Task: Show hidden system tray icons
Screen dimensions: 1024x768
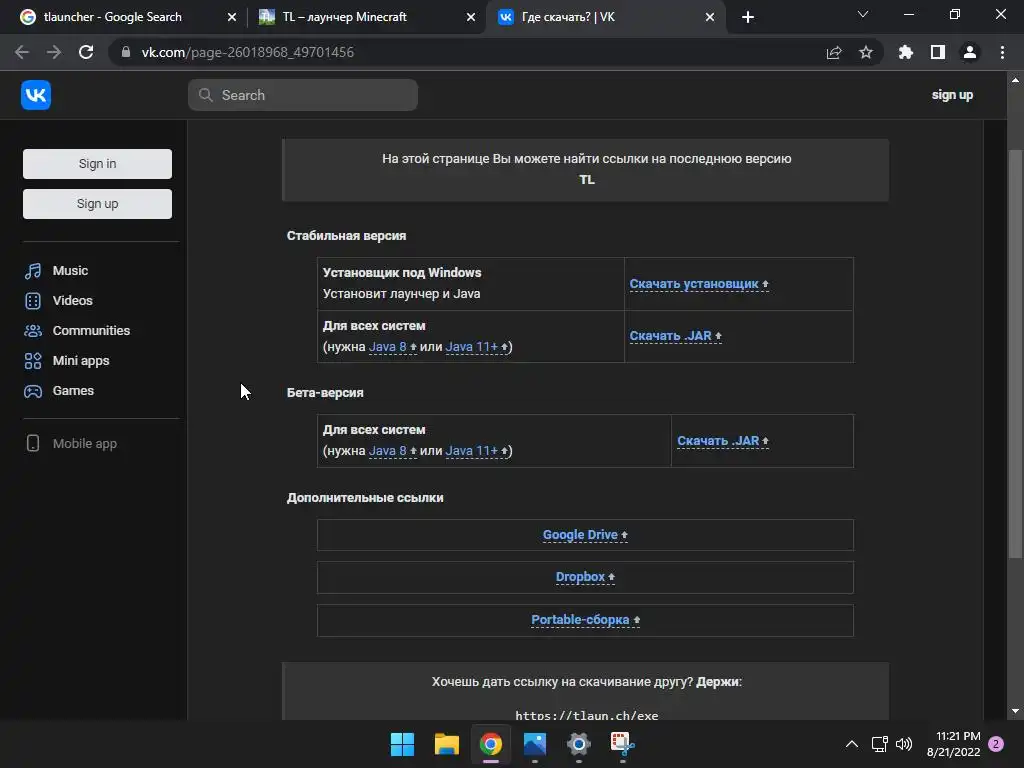Action: (852, 744)
